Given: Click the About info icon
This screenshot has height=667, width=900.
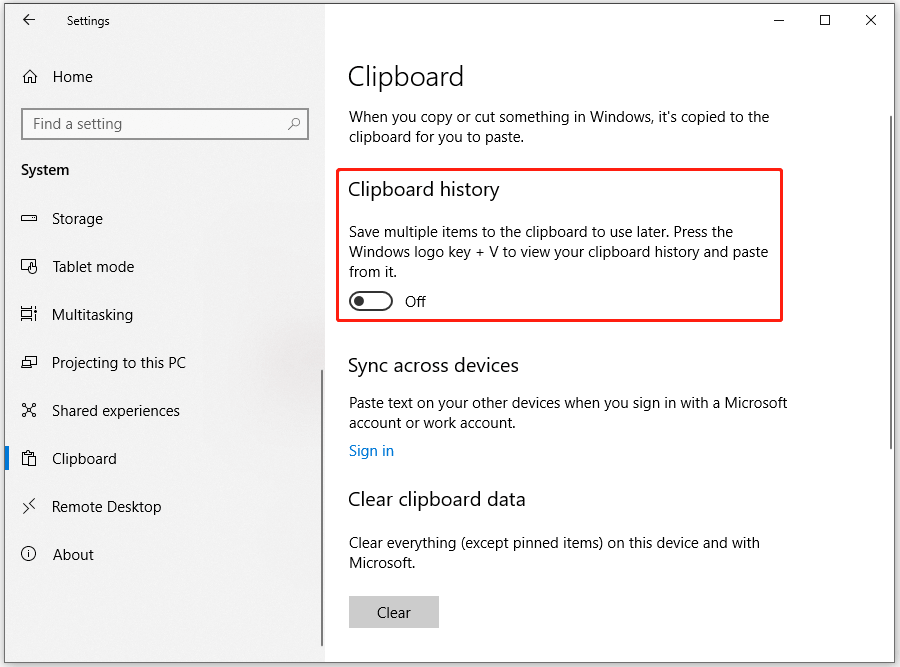Looking at the screenshot, I should point(30,555).
